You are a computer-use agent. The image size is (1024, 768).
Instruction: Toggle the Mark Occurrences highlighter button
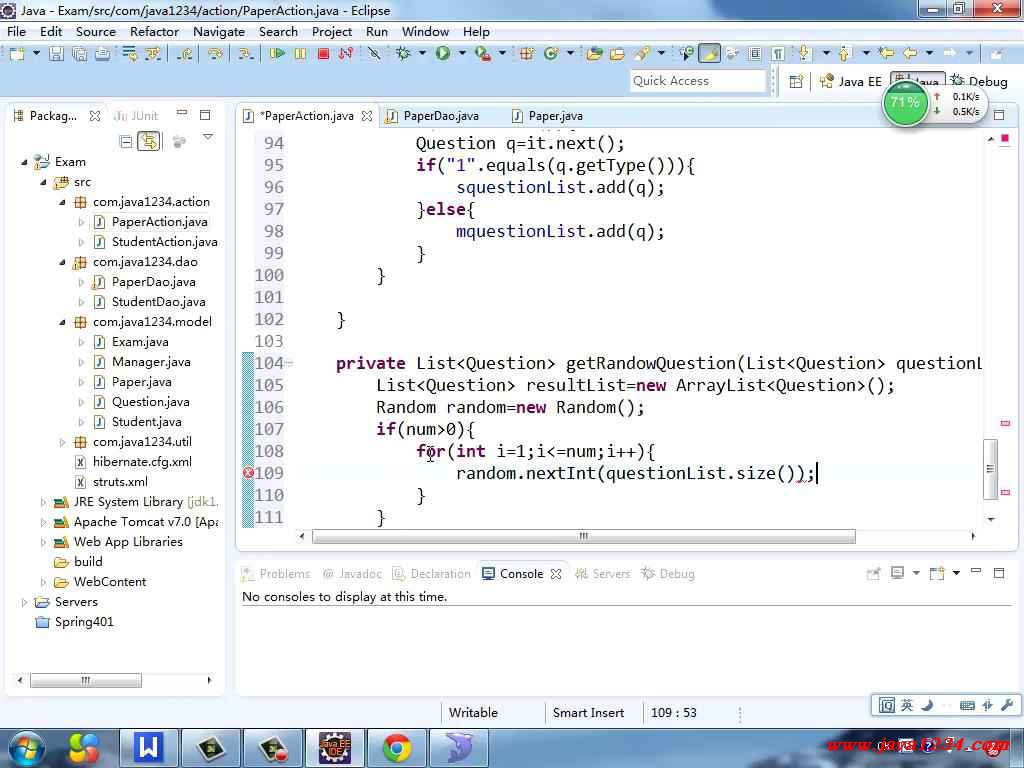709,54
